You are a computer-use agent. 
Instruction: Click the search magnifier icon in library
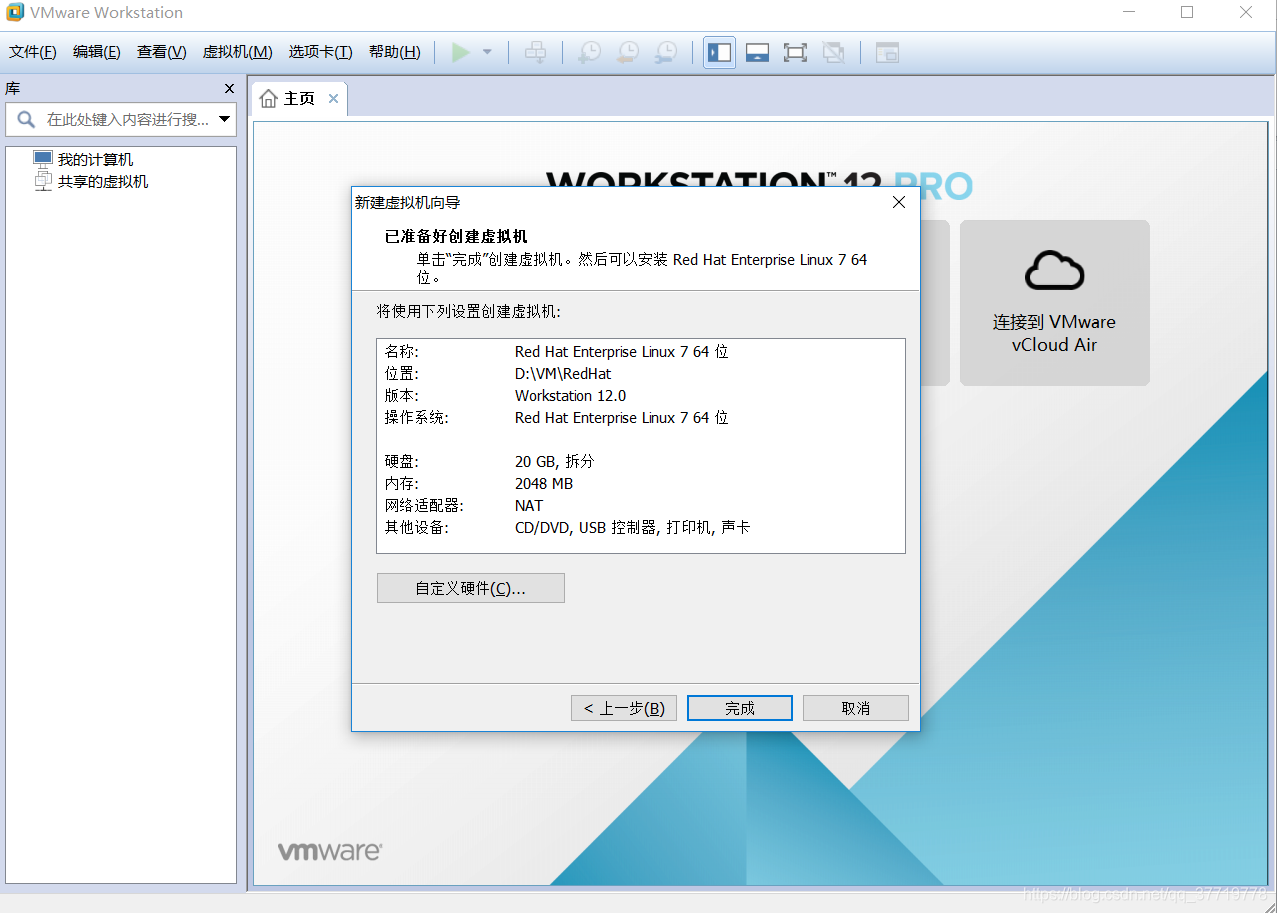click(26, 120)
